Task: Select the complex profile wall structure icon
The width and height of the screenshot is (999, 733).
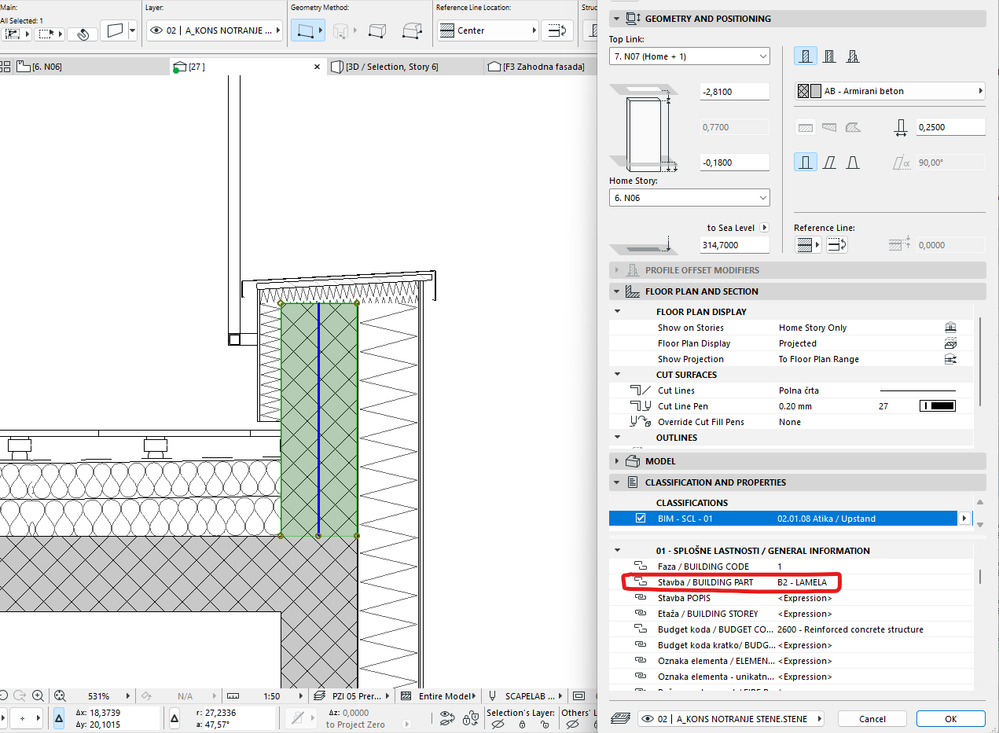Action: pyautogui.click(x=852, y=57)
